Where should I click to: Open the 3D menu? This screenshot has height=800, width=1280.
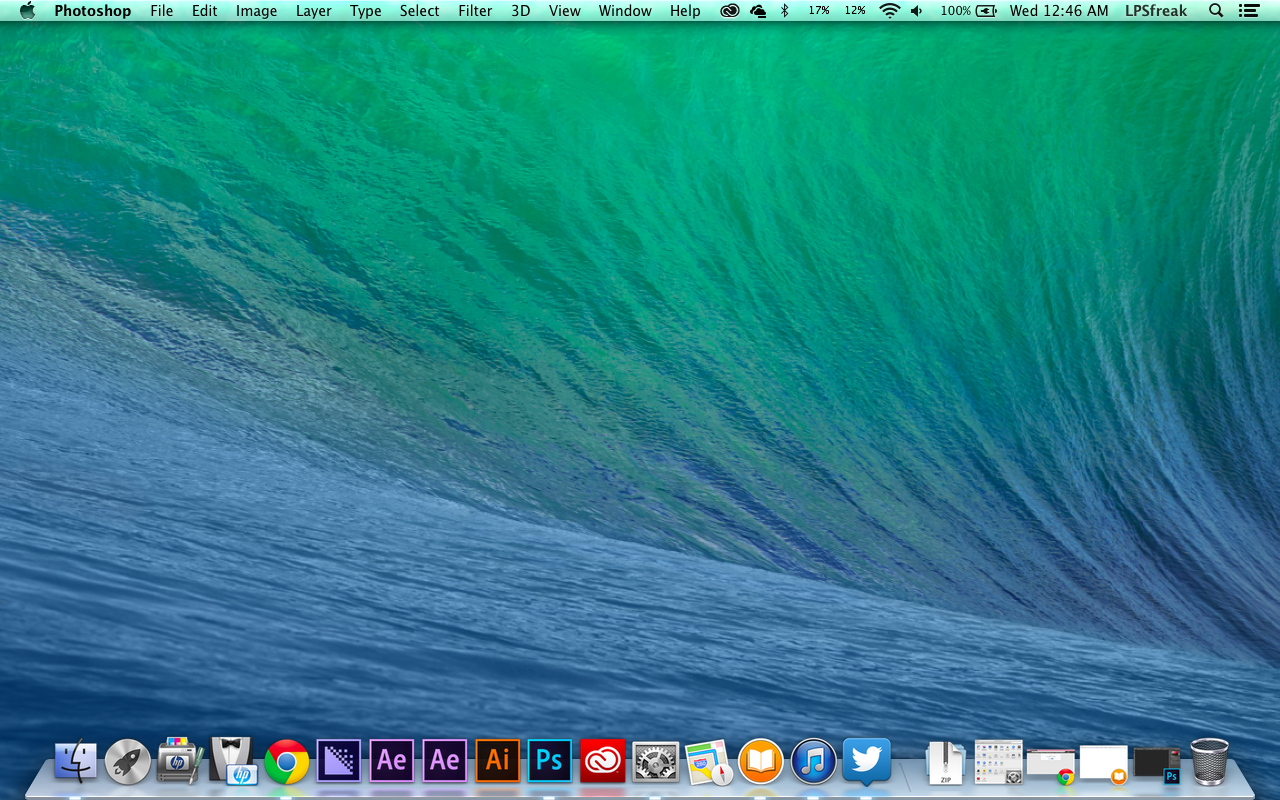520,11
